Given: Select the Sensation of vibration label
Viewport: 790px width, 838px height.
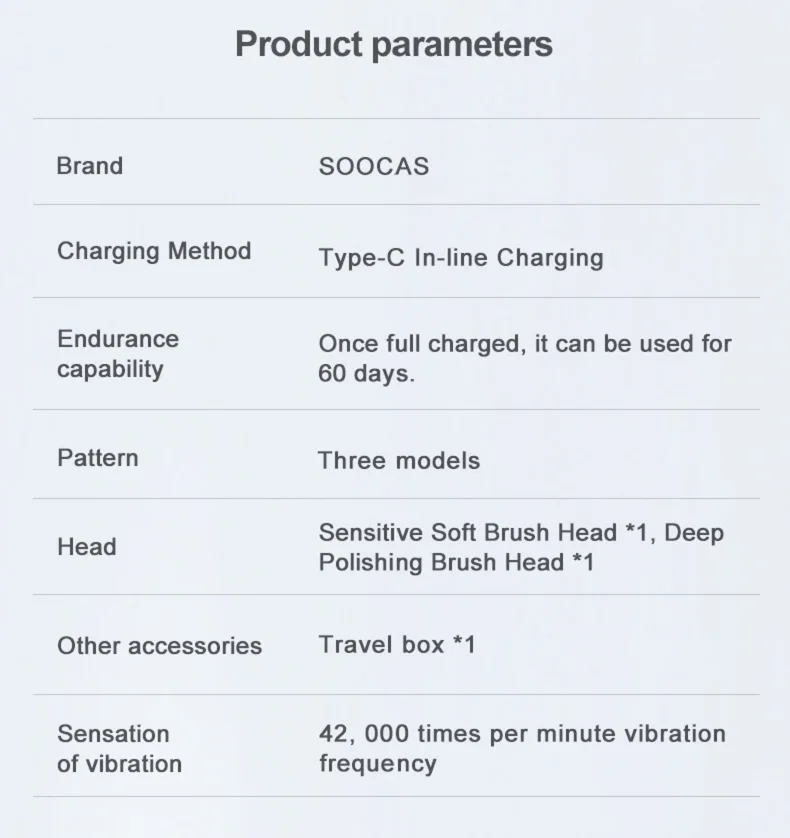Looking at the screenshot, I should (119, 749).
